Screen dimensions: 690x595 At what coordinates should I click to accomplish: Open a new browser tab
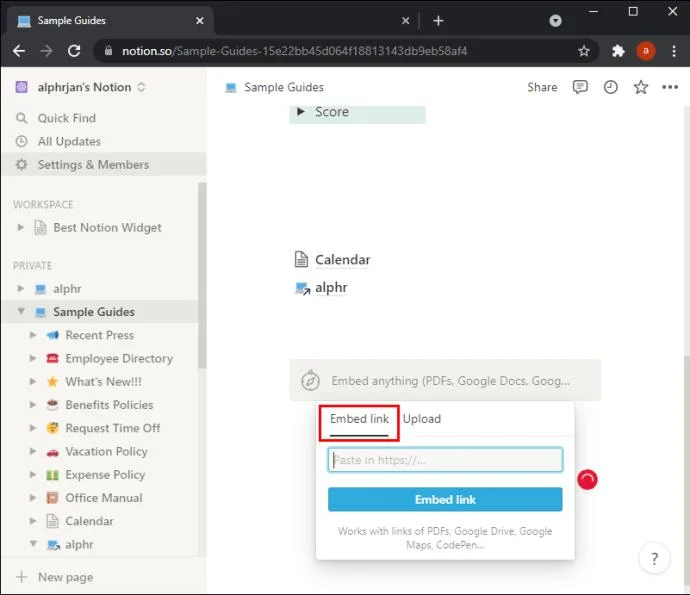point(438,21)
